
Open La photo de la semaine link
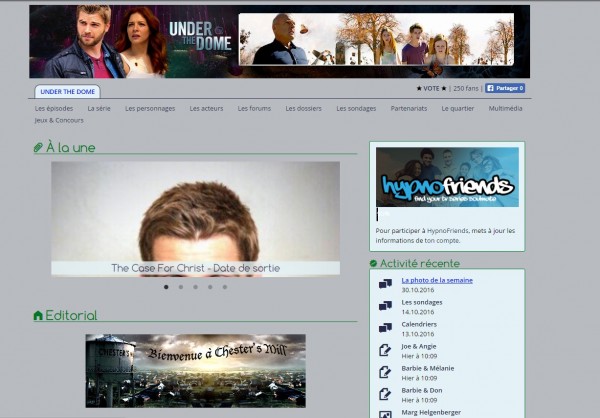tap(437, 280)
